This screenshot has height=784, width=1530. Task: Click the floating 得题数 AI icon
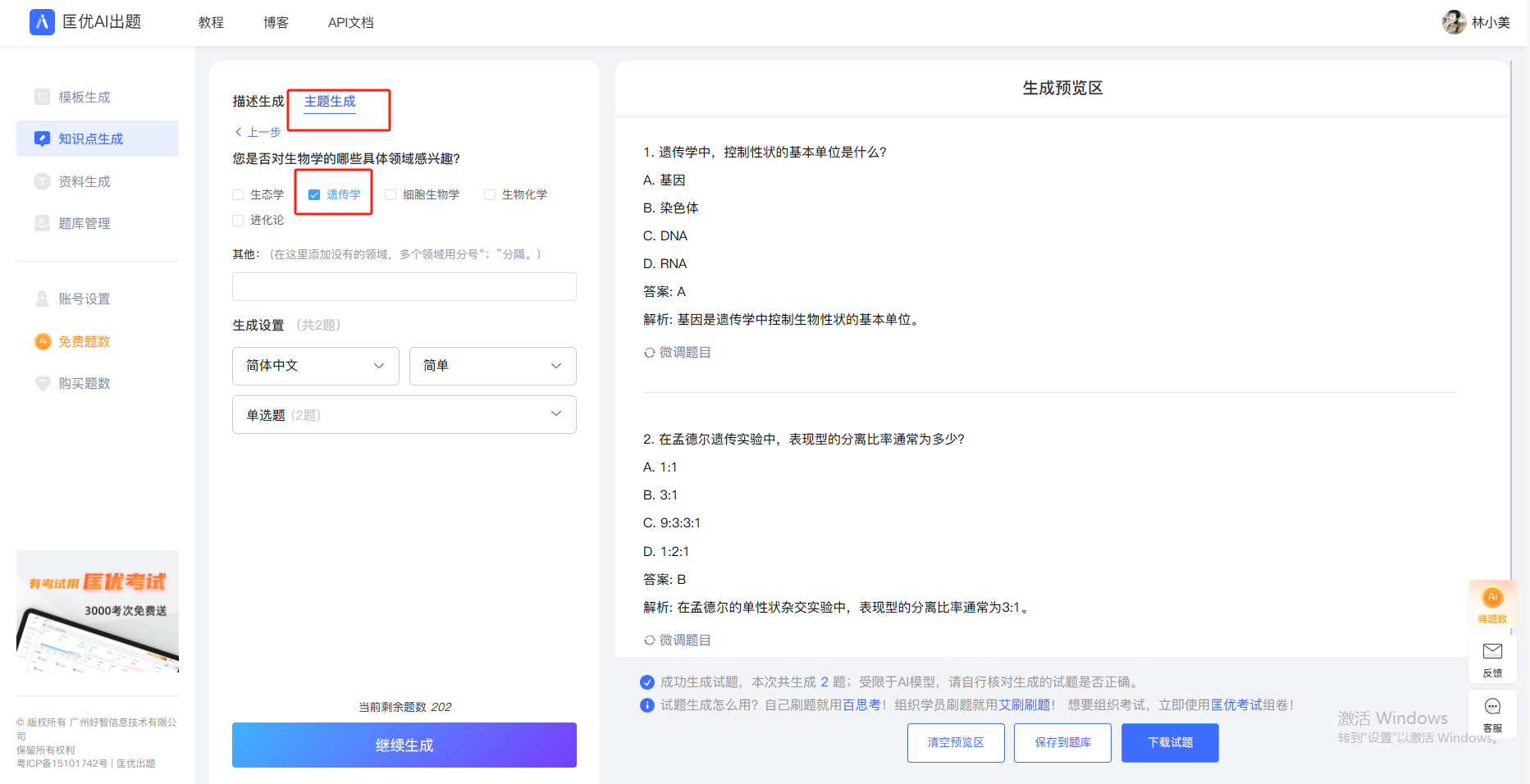coord(1492,597)
